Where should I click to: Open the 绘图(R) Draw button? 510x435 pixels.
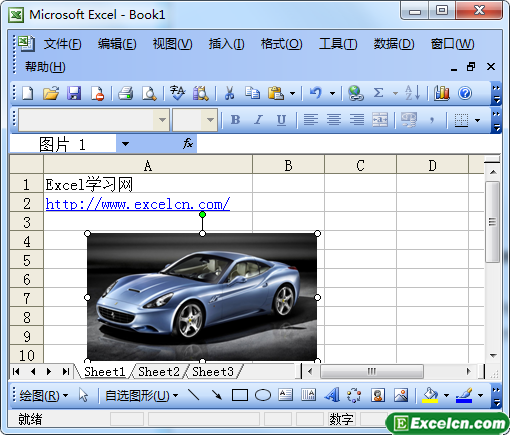(43, 396)
